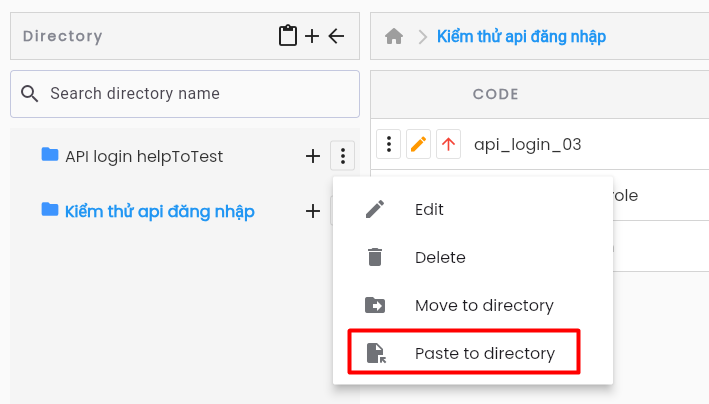This screenshot has height=404, width=709.
Task: Click the search magnifier icon
Action: (x=29, y=94)
